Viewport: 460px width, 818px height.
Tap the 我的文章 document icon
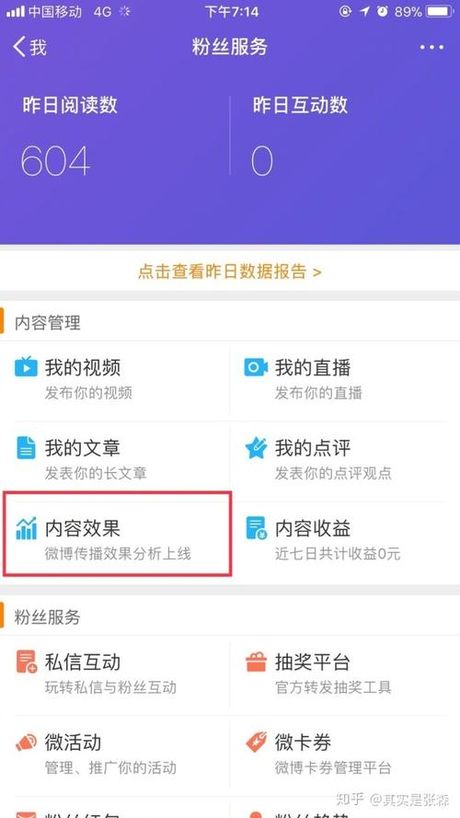point(26,448)
